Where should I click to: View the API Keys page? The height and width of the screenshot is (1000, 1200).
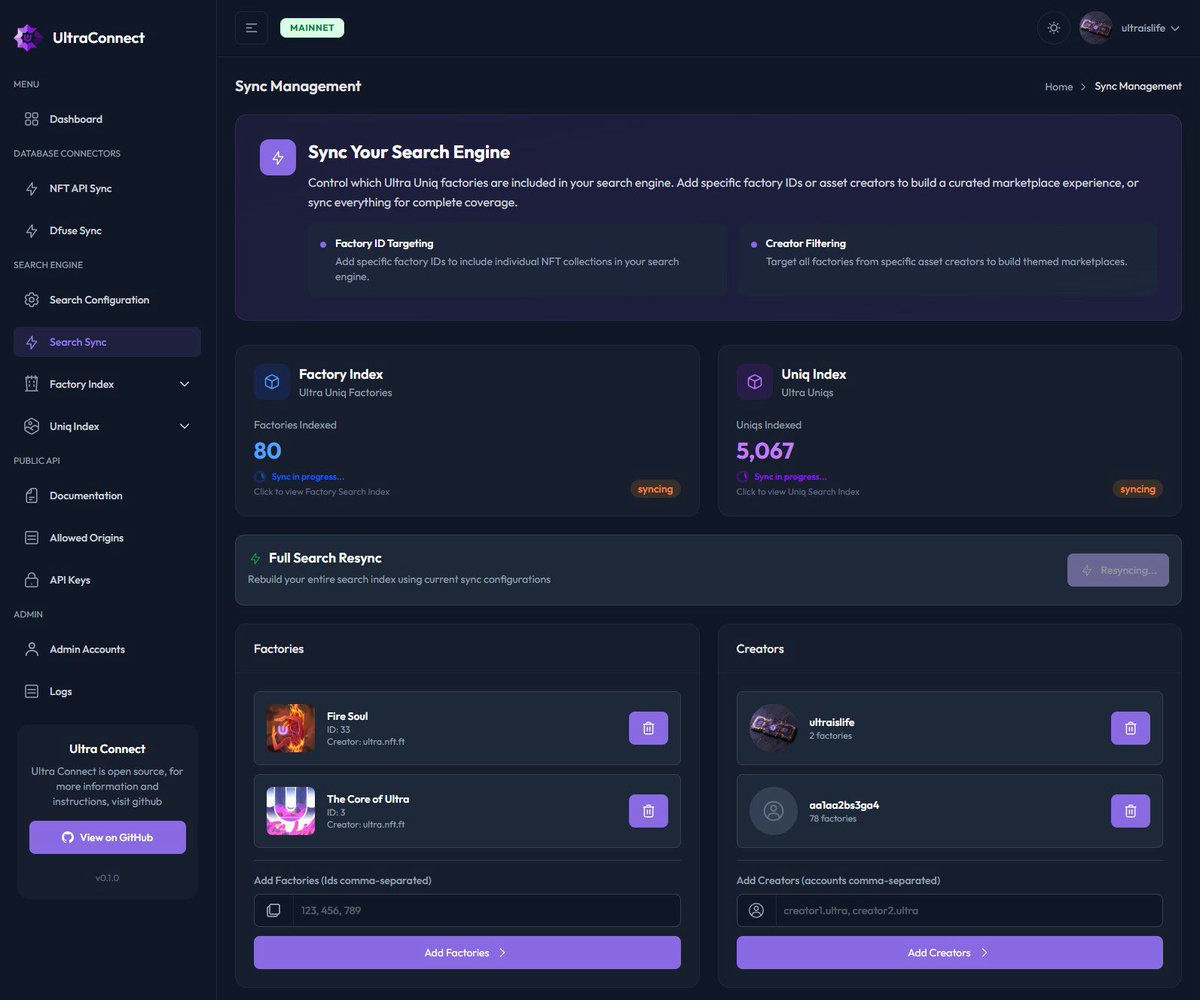coord(69,579)
